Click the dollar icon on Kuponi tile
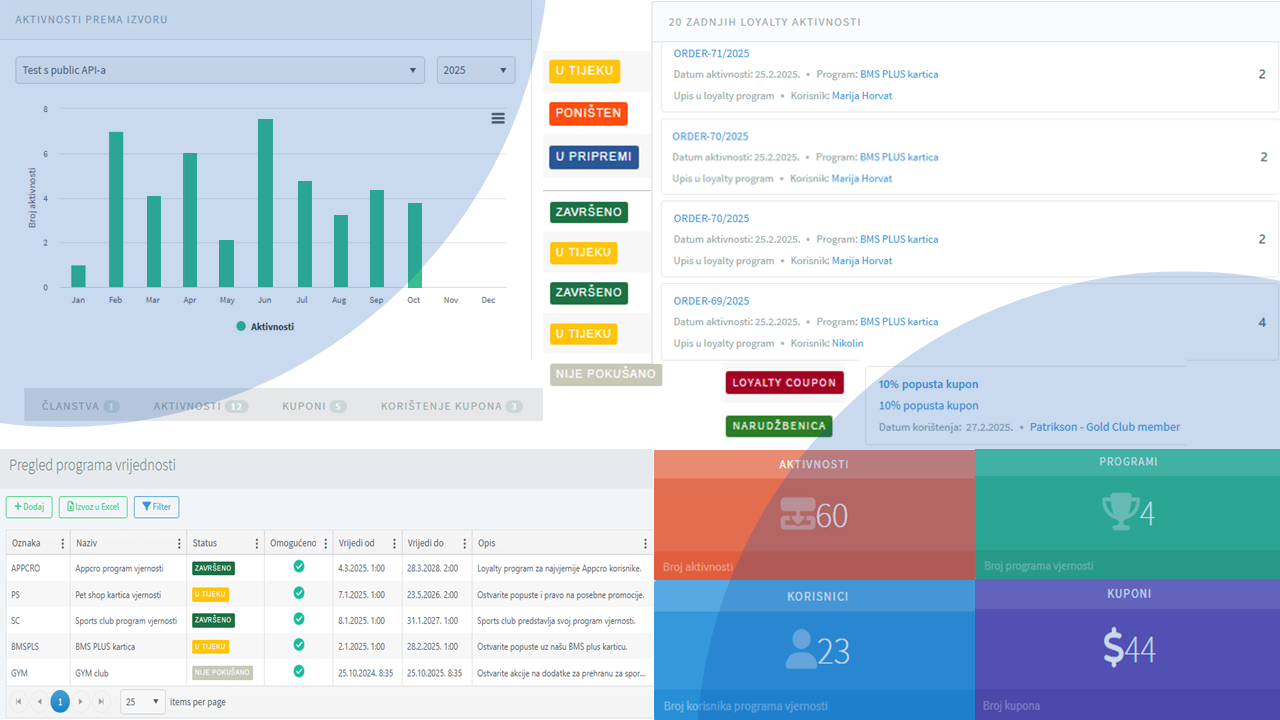The height and width of the screenshot is (720, 1280). point(1113,649)
